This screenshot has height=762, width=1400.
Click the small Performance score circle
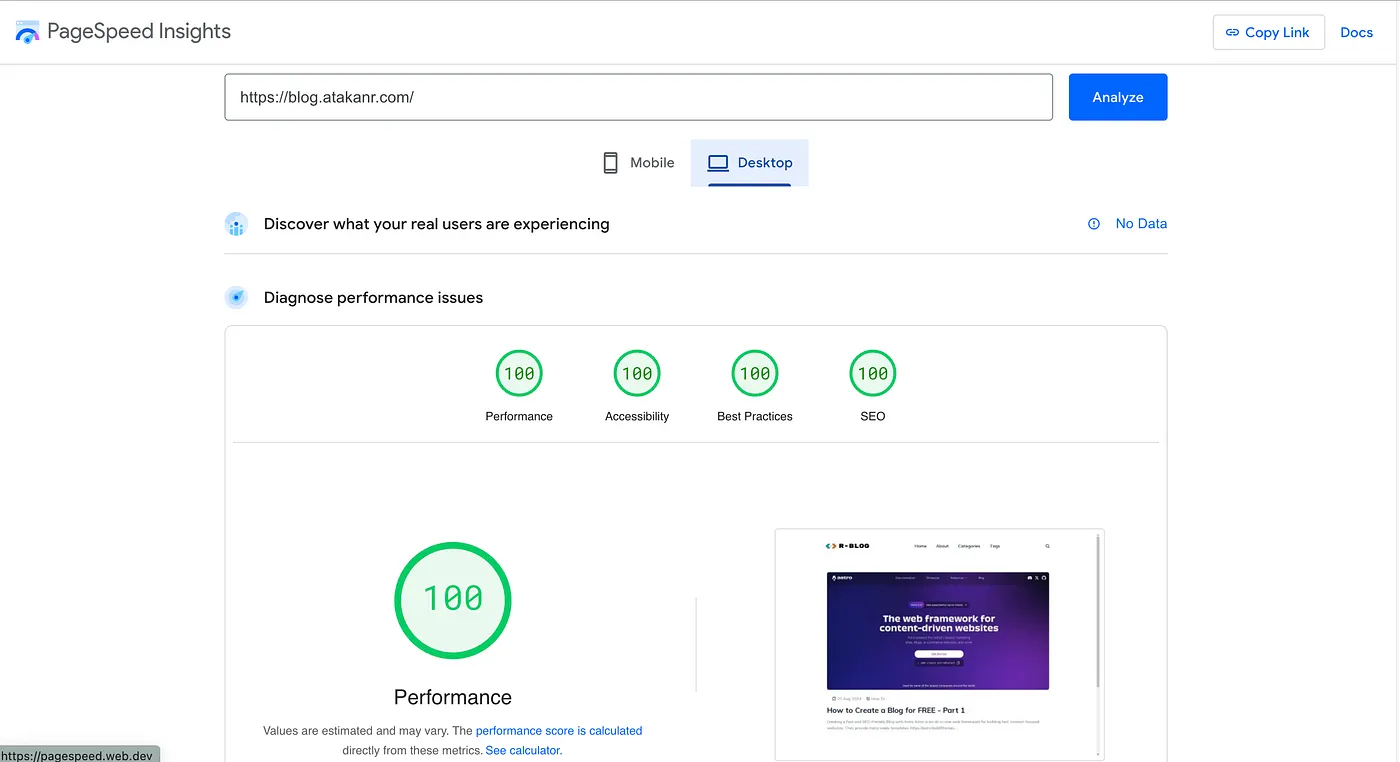(519, 372)
